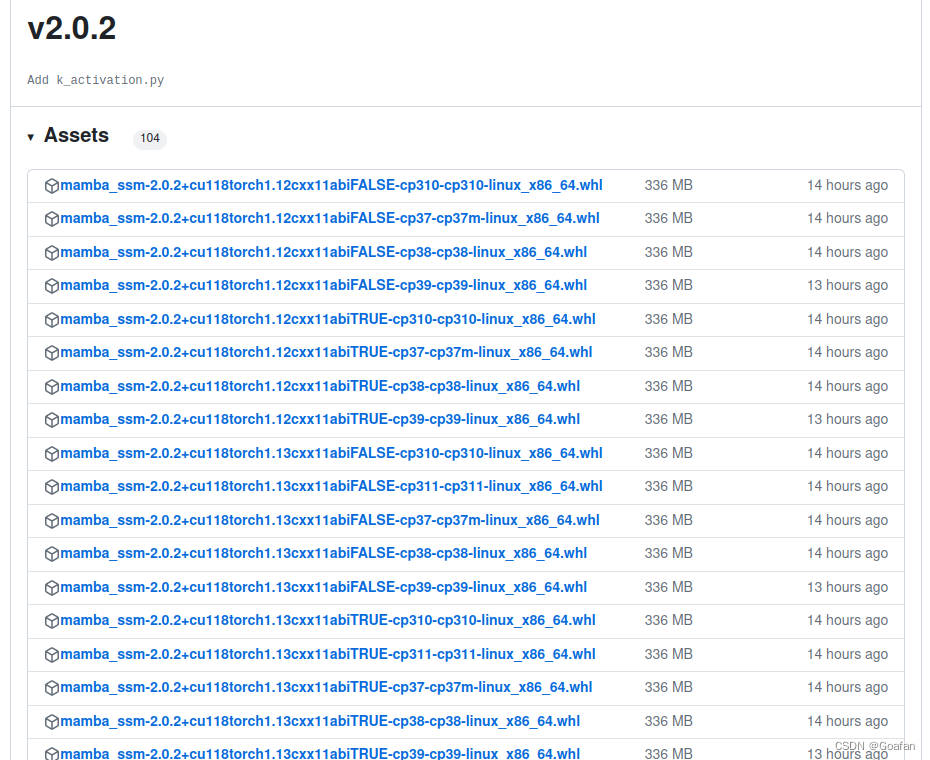Viewport: 930px width, 760px height.
Task: Click the package icon beside cu118torch1.12cxx11abiFALSE-cp310 wheel
Action: 51,185
